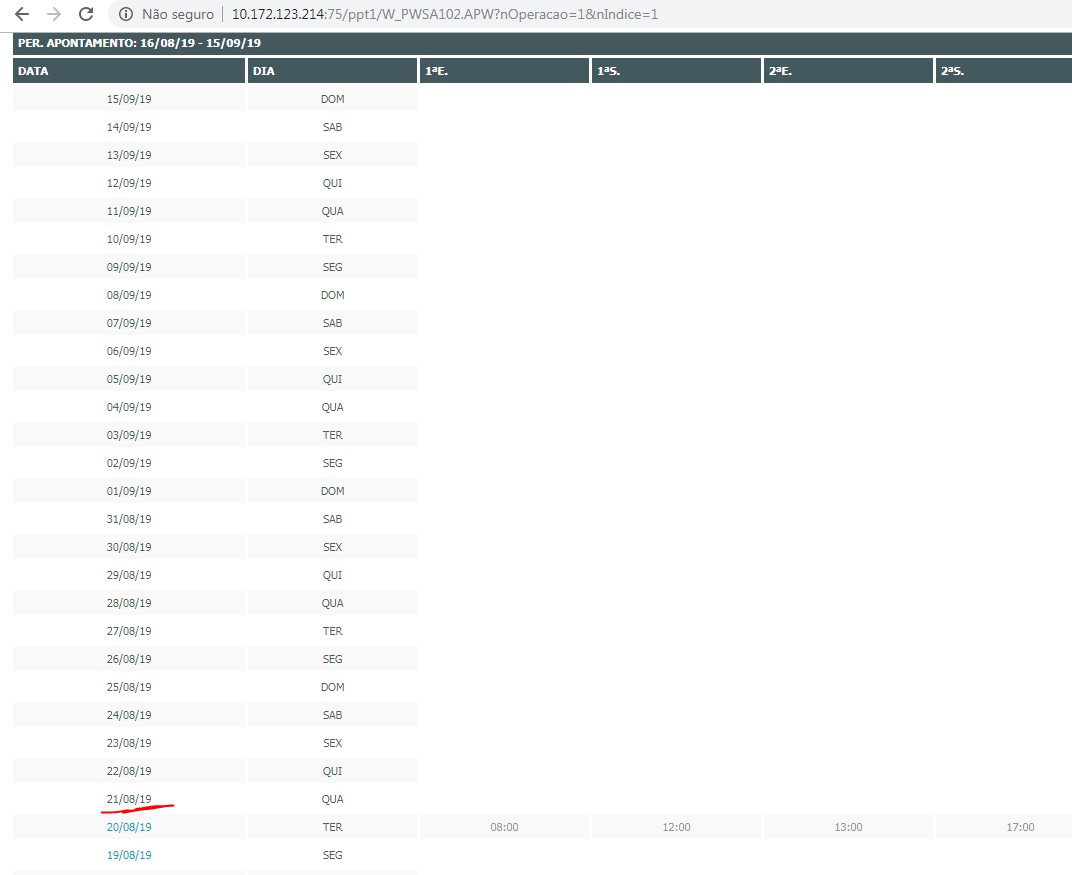Select the 1ªS. column header
Screen dimensions: 1072x875
point(676,71)
